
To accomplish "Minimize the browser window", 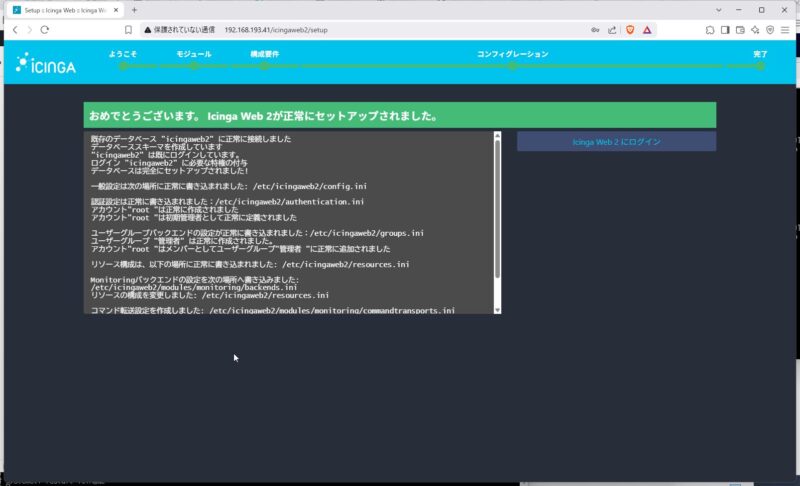I will [x=739, y=10].
